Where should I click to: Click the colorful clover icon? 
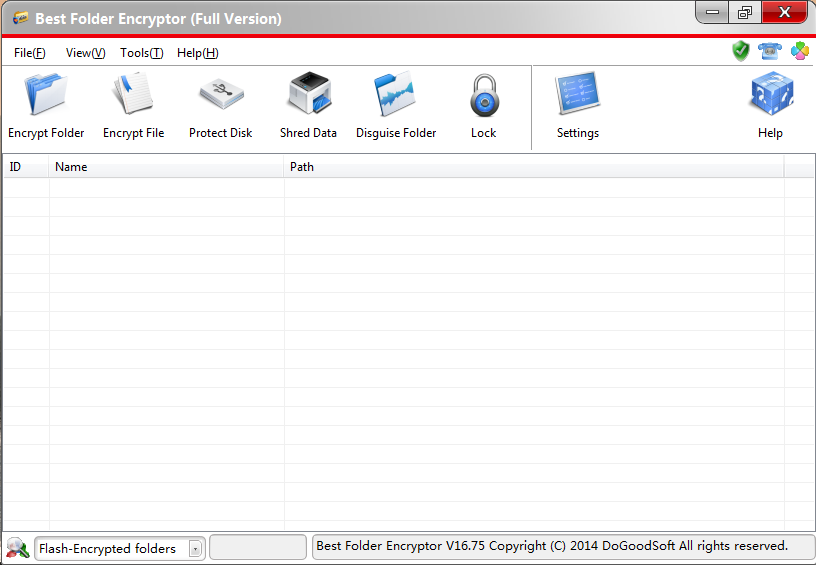coord(800,51)
